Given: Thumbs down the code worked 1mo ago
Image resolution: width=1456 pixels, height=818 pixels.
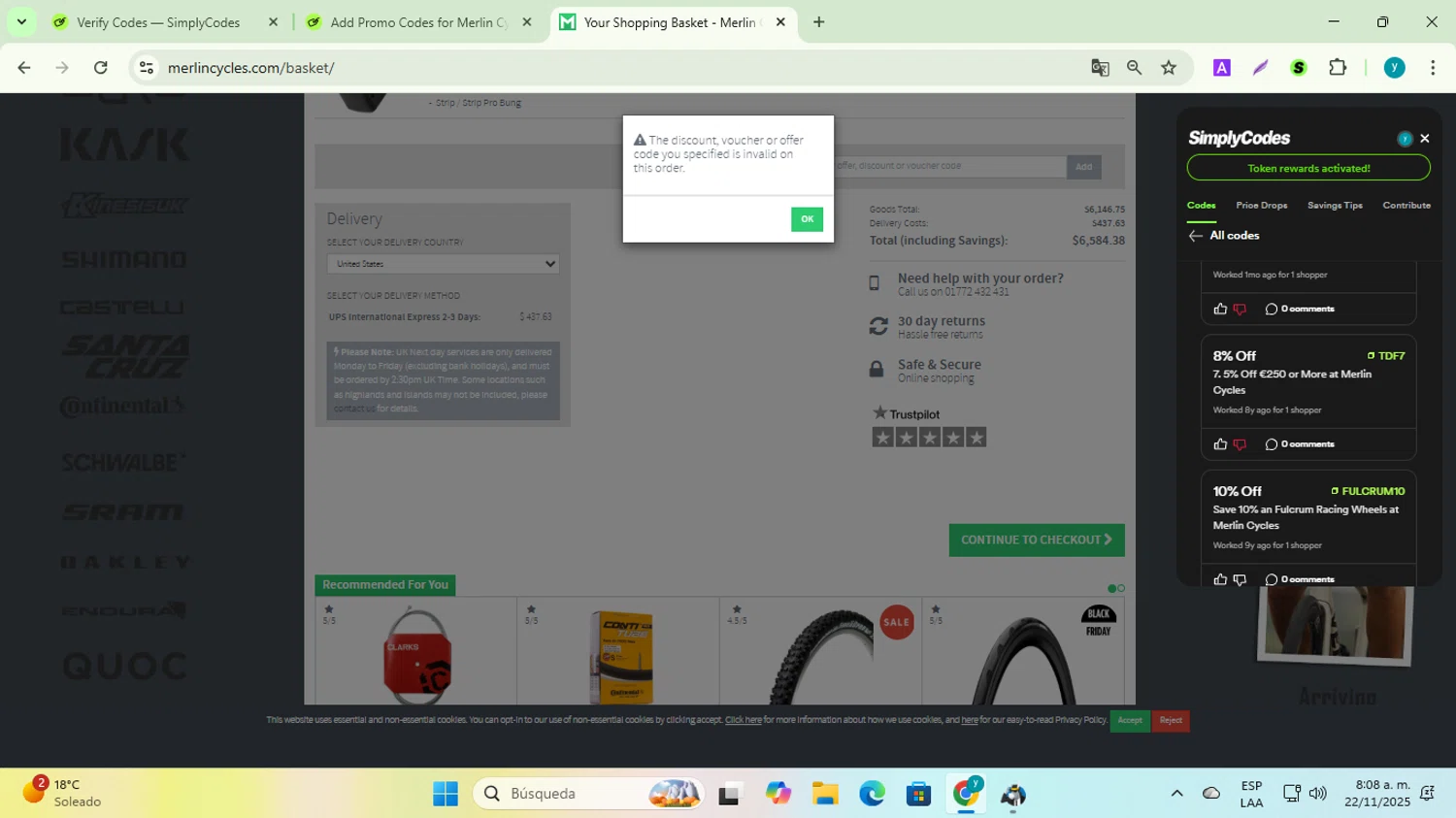Looking at the screenshot, I should click(x=1240, y=310).
